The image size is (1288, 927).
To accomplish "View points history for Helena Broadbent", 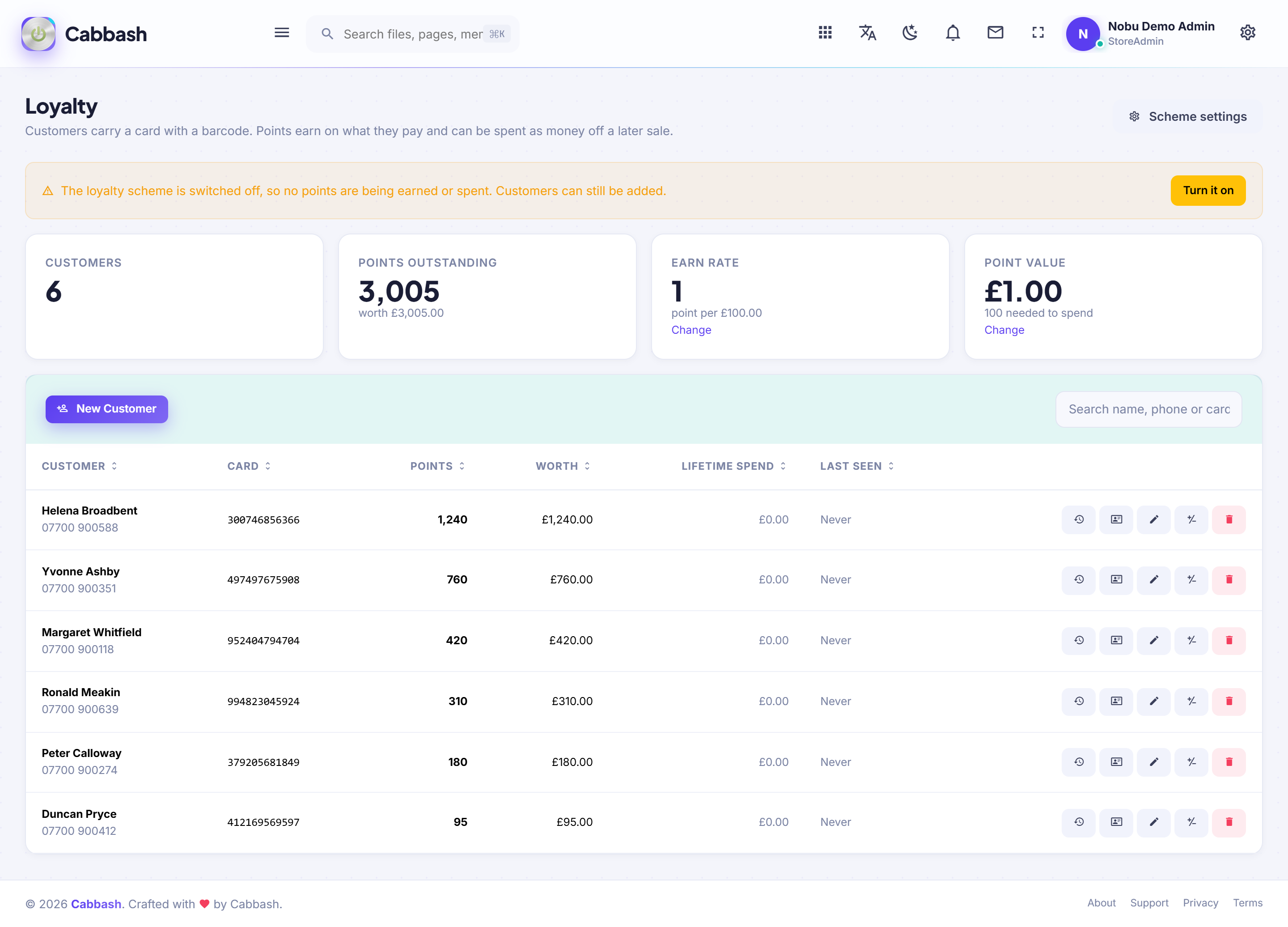I will click(1078, 520).
